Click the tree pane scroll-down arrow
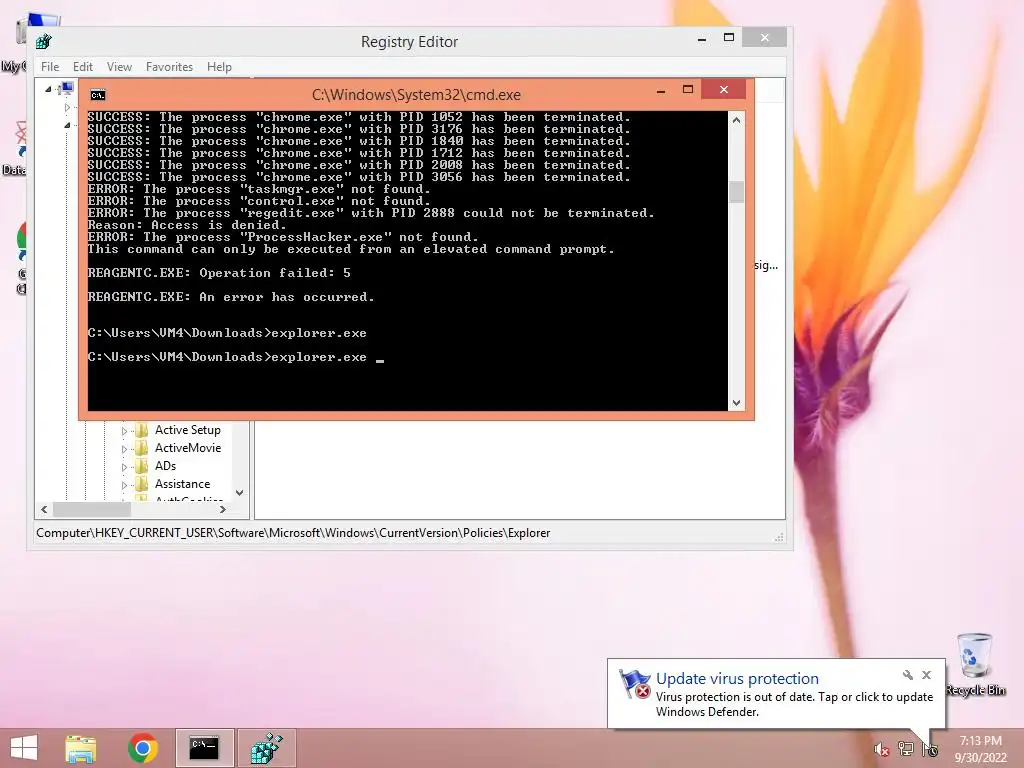 (x=240, y=493)
